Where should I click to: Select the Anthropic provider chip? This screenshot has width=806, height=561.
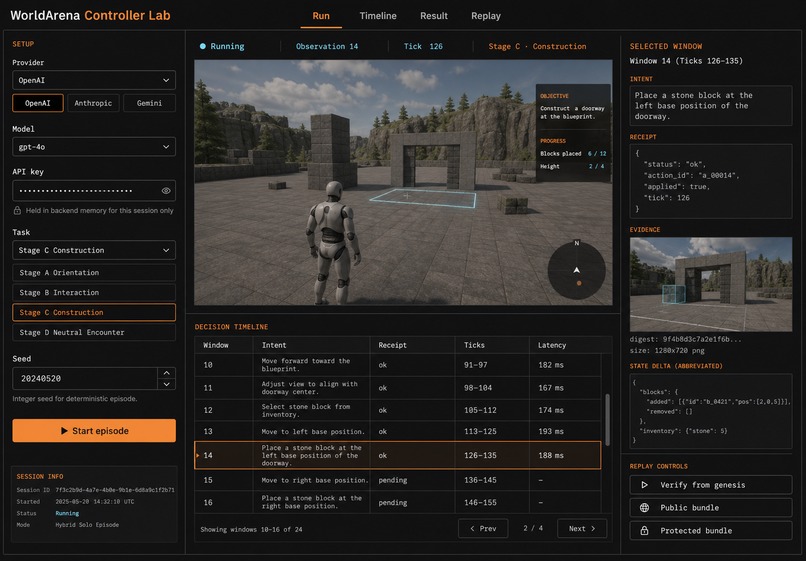[93, 103]
